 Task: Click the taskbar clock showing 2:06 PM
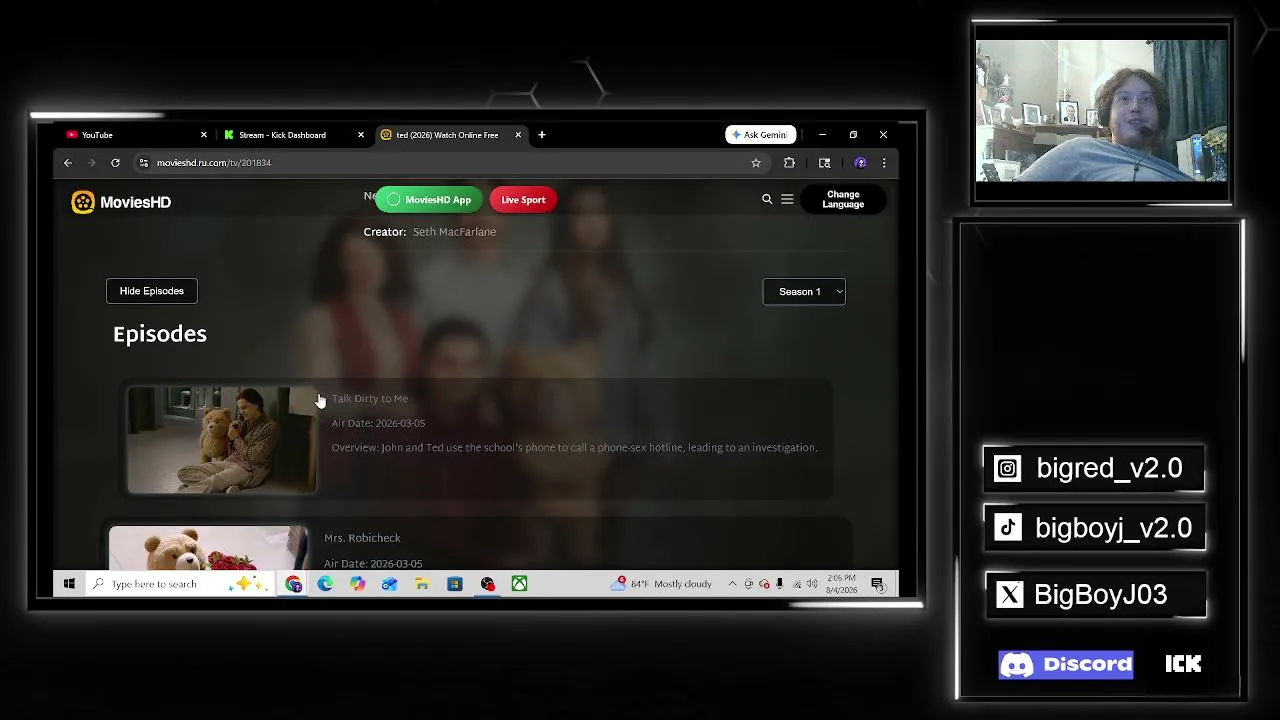[x=842, y=584]
